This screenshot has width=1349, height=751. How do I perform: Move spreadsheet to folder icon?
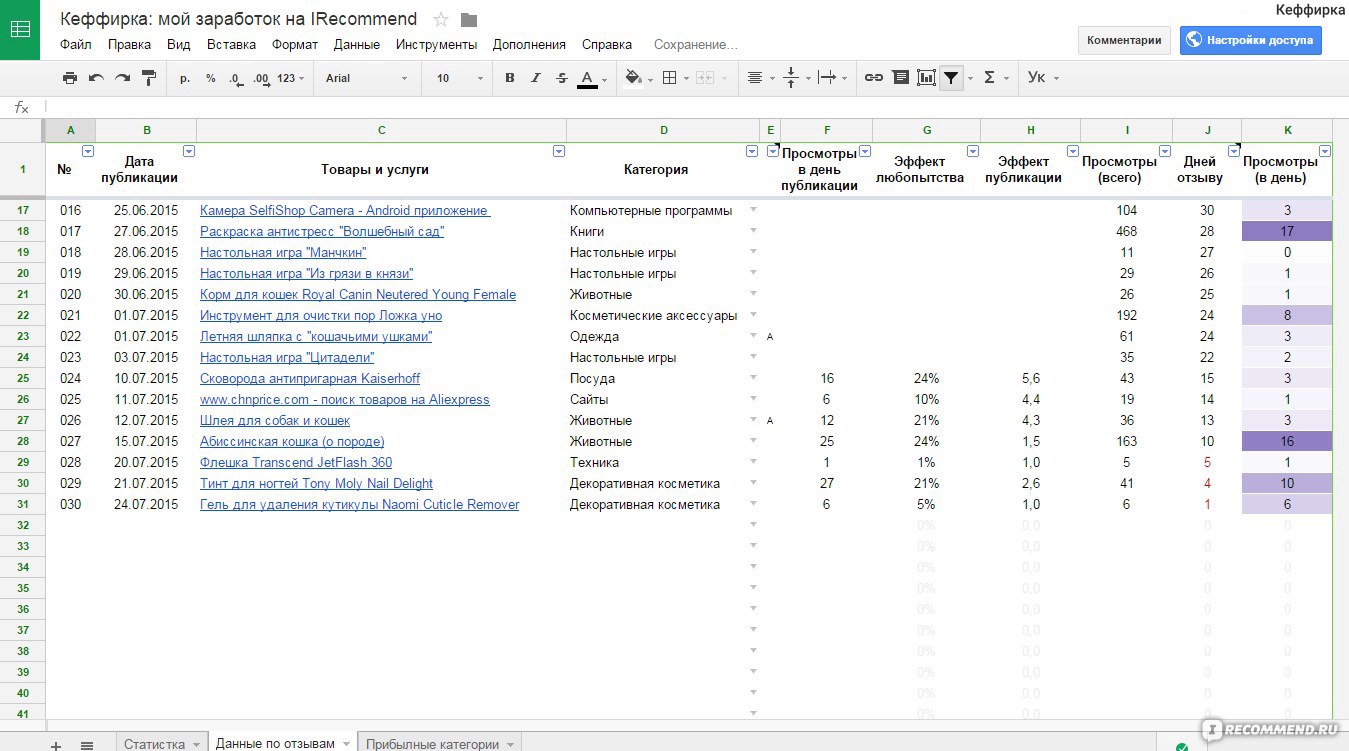pyautogui.click(x=469, y=20)
